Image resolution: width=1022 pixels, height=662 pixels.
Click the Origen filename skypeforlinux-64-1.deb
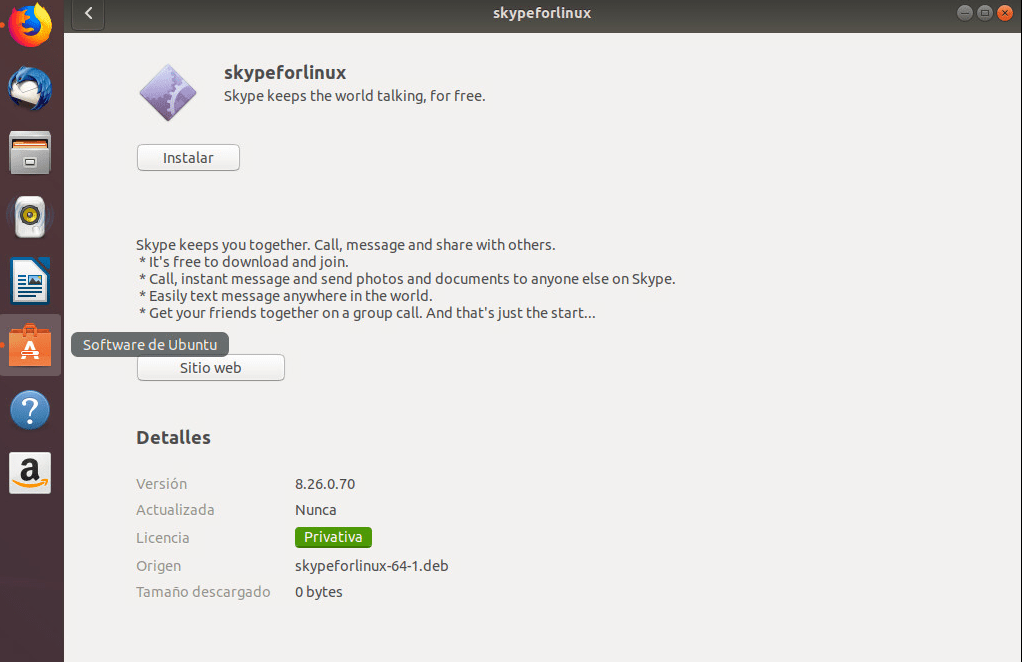(371, 565)
